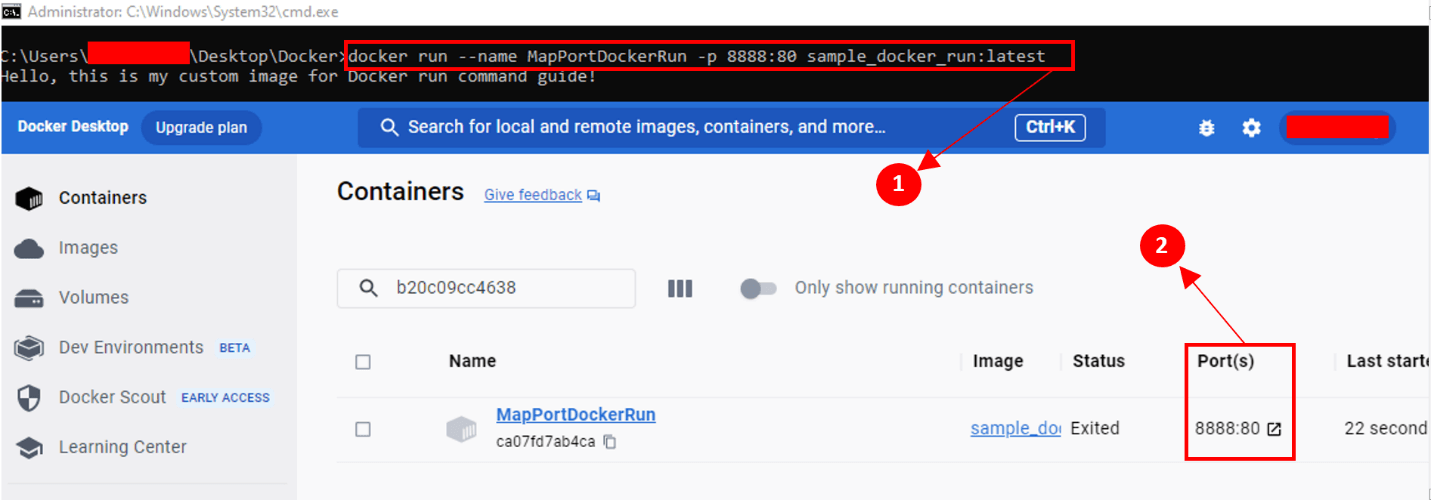Open Docker Scout in sidebar
This screenshot has height=500, width=1431.
[x=112, y=398]
